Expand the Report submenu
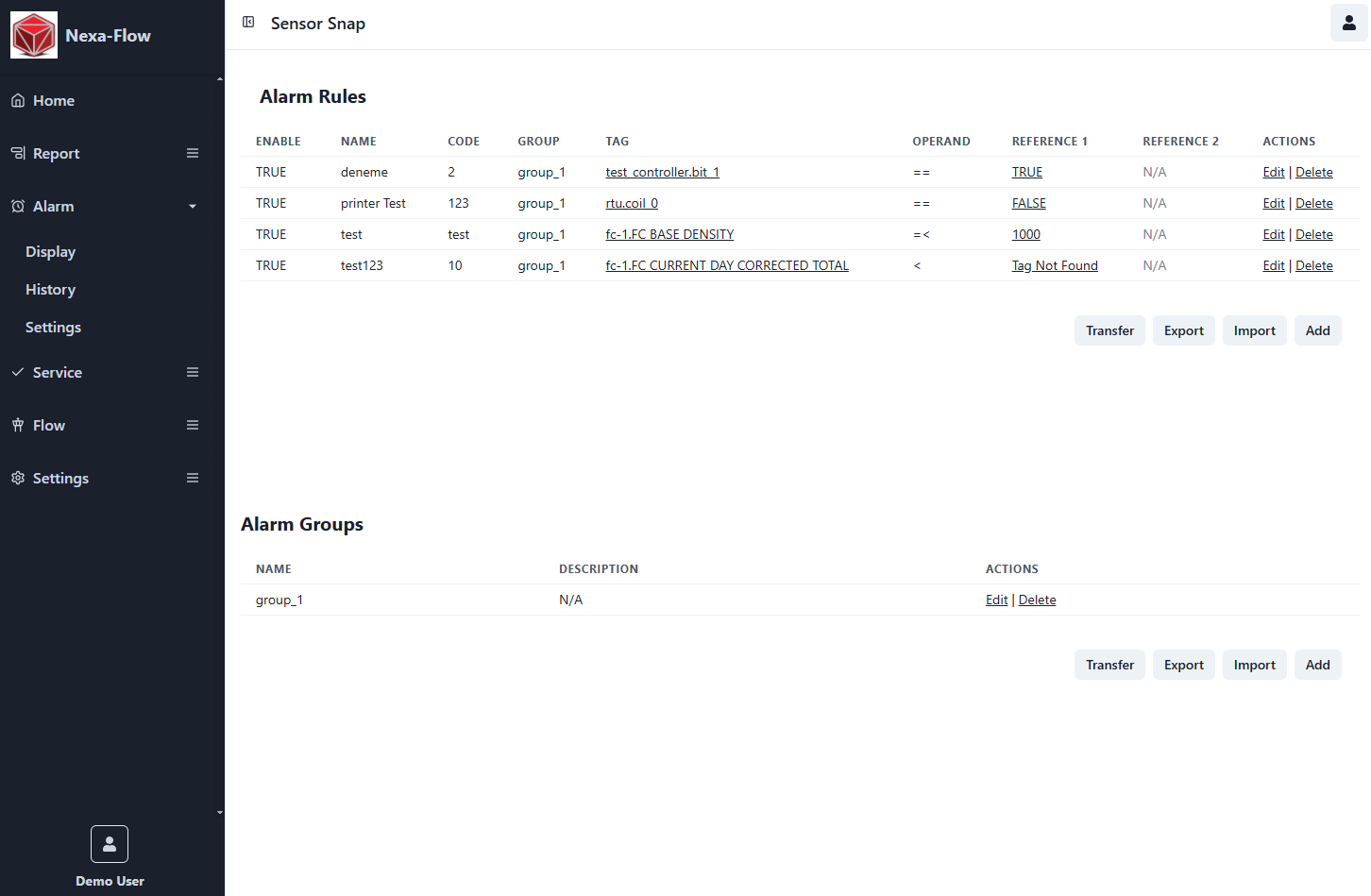The image size is (1371, 896). click(x=193, y=153)
